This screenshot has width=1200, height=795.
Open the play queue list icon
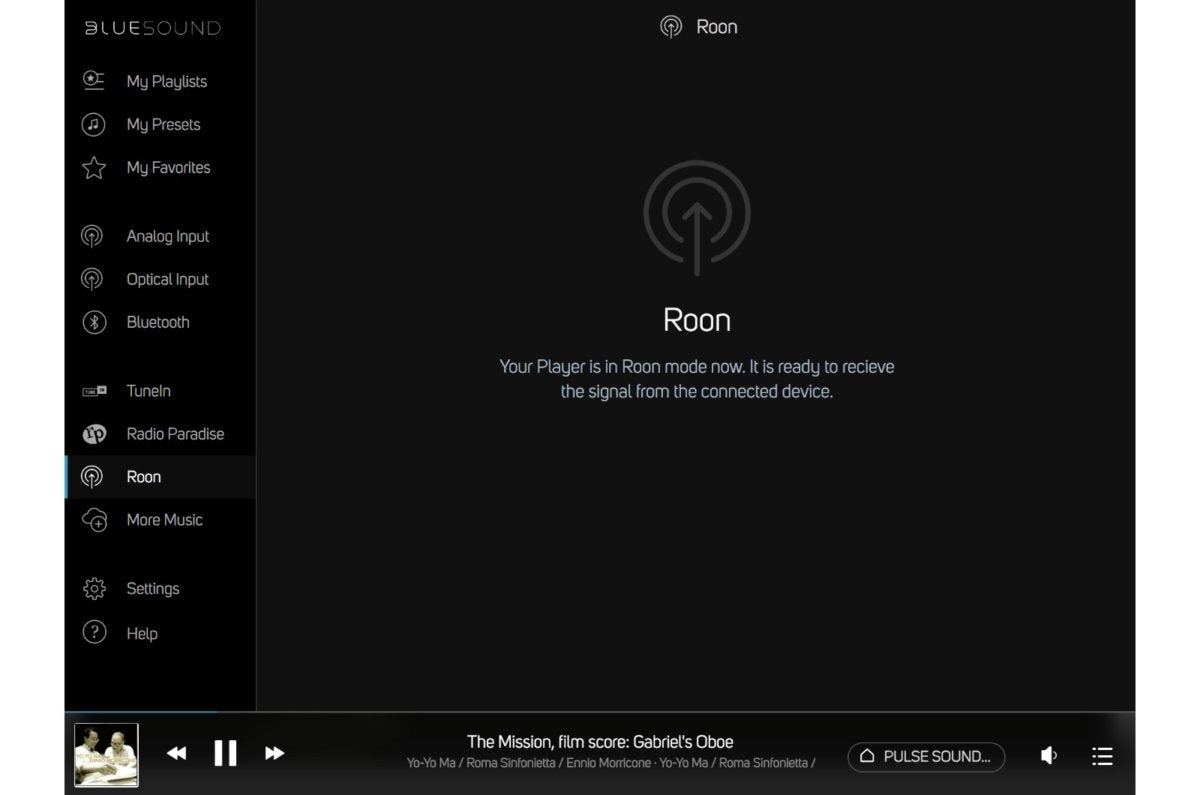point(1102,756)
